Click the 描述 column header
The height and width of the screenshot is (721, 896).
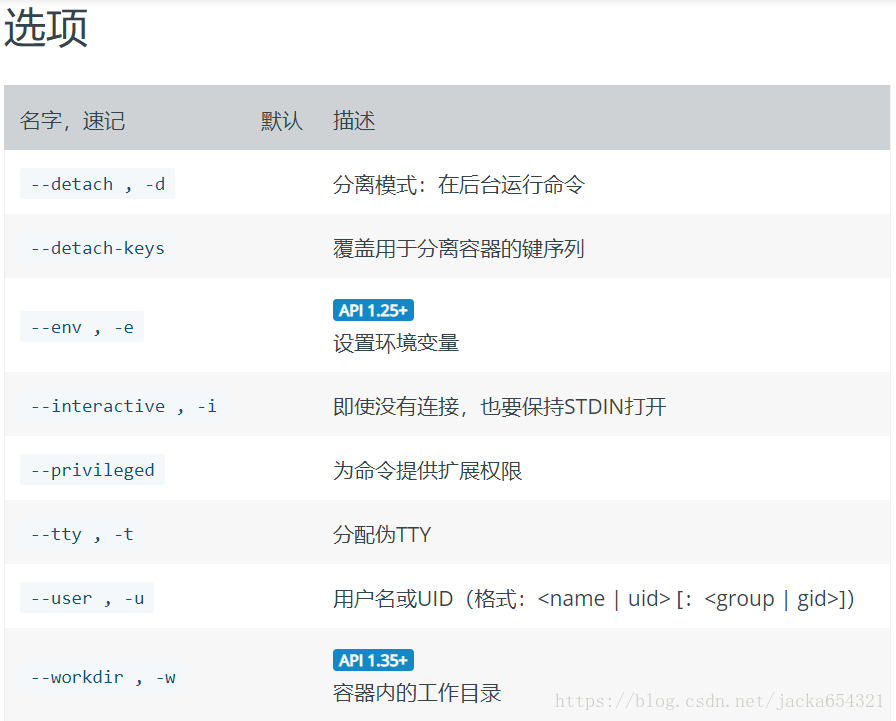(x=354, y=121)
